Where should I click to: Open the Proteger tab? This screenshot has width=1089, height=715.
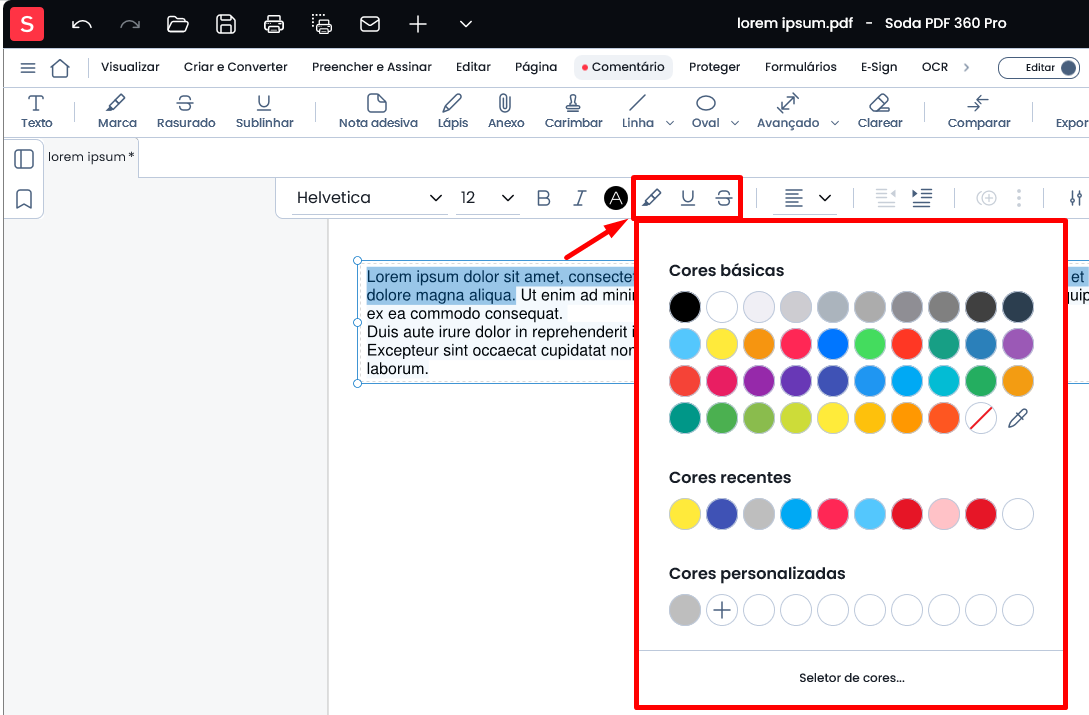click(x=714, y=67)
